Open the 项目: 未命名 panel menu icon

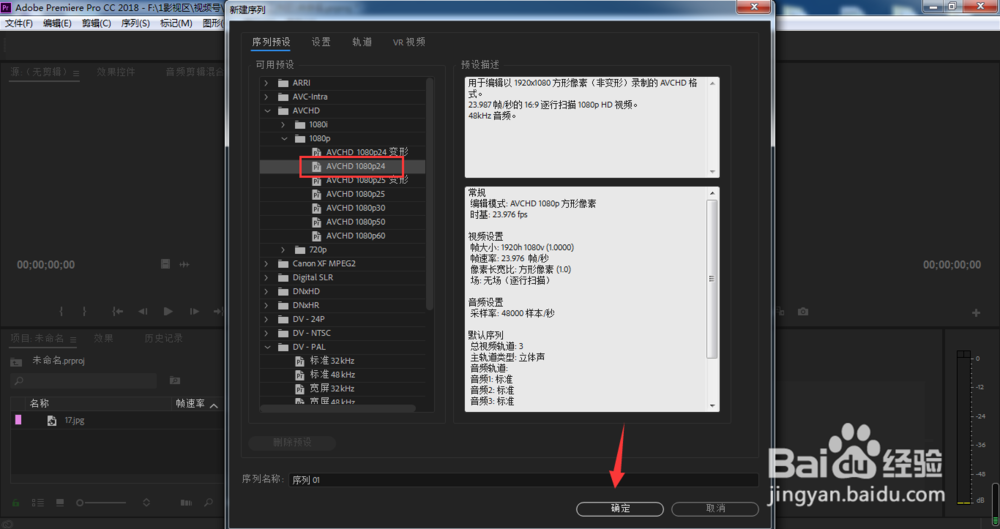pos(73,339)
